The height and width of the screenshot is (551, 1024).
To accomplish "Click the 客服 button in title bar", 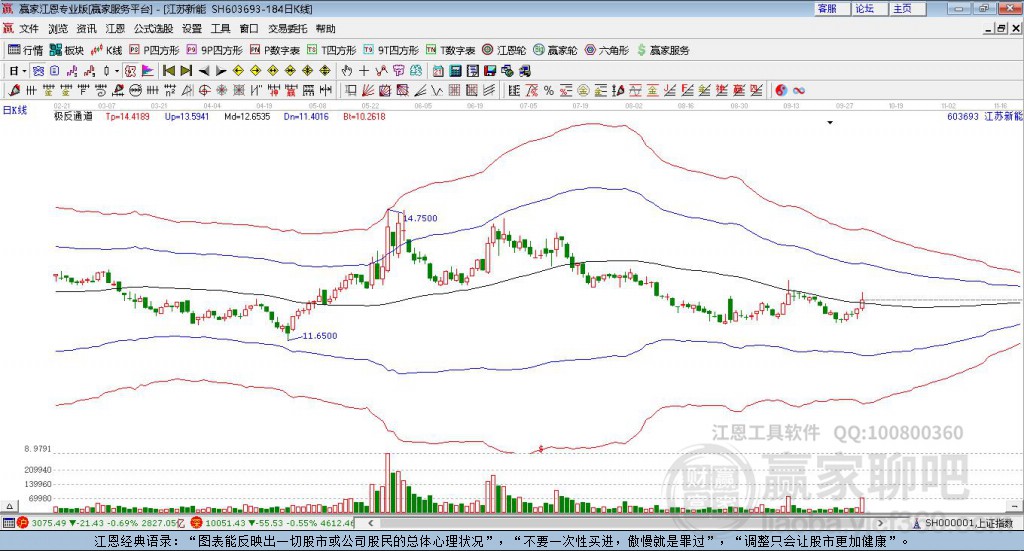I will tap(832, 8).
